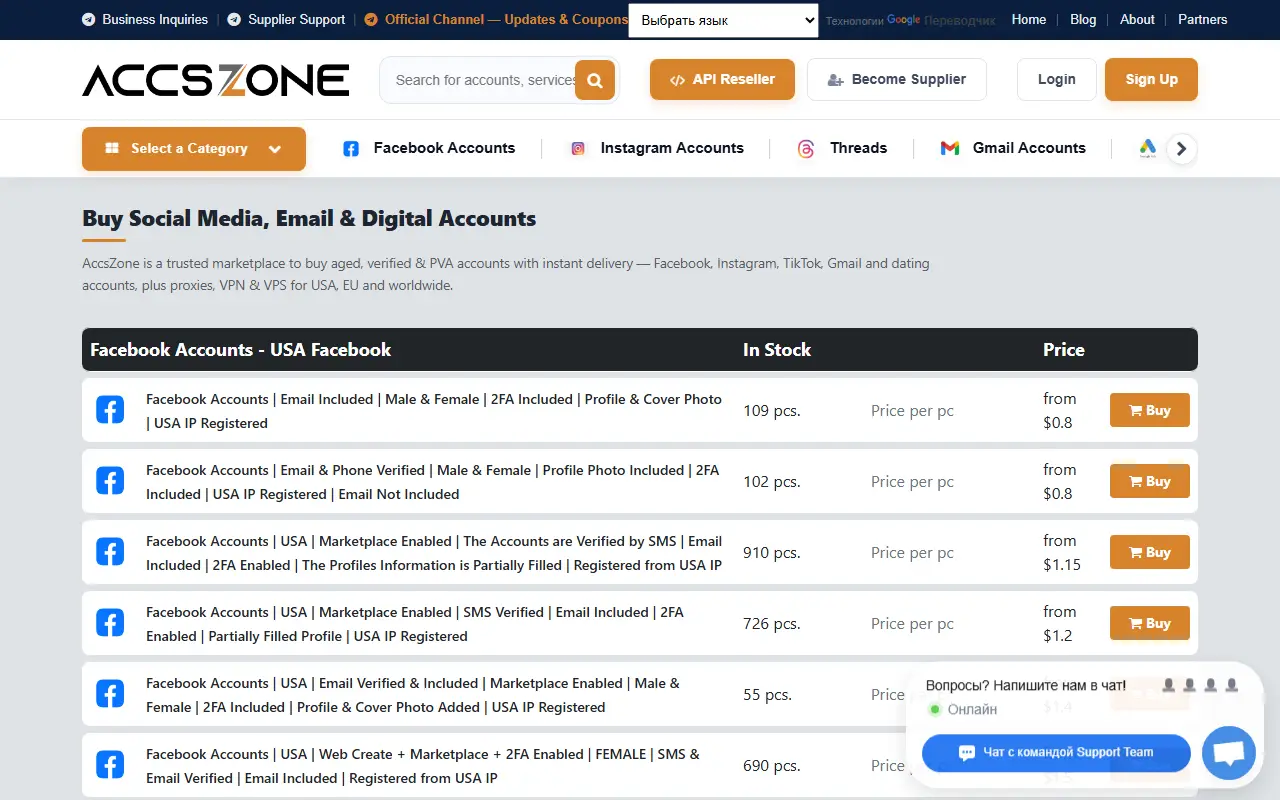This screenshot has width=1280, height=800.
Task: Click the Instagram icon in category bar
Action: (578, 148)
